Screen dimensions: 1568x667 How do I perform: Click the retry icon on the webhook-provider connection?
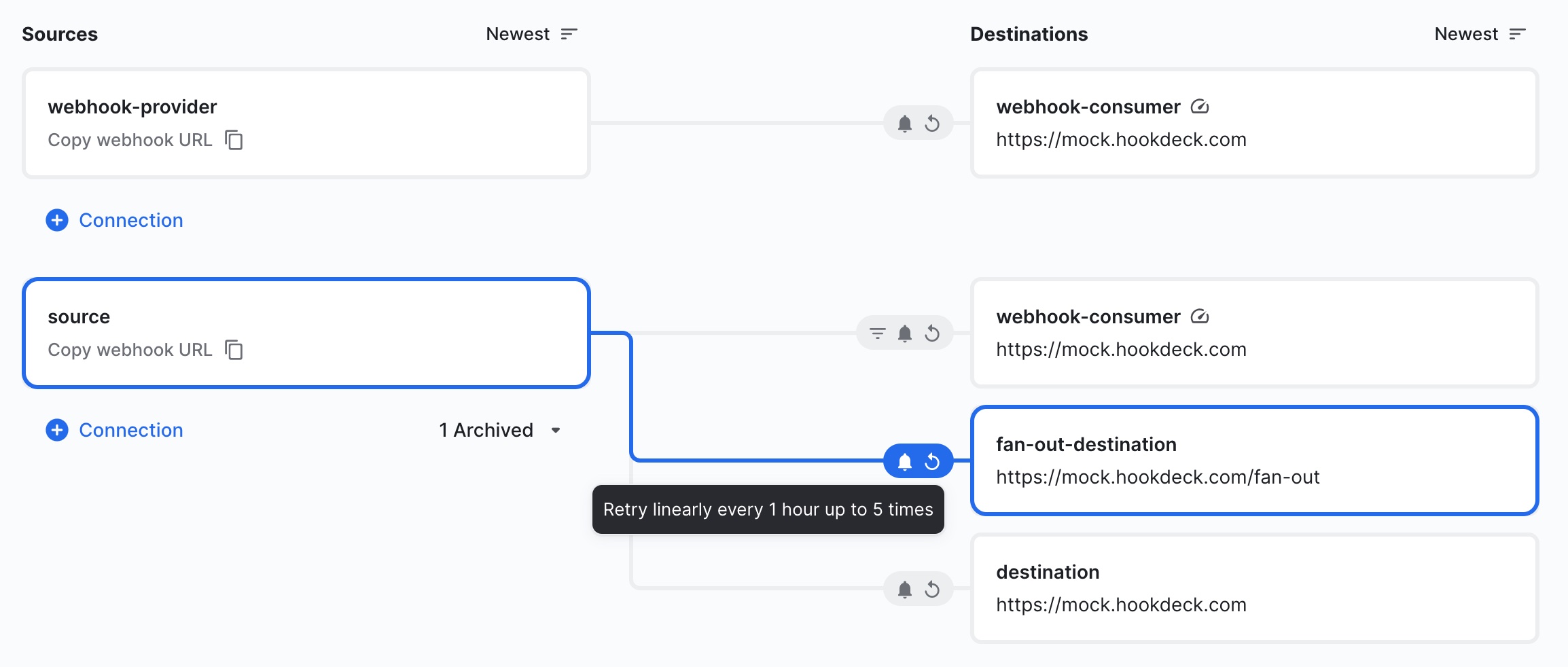[933, 124]
